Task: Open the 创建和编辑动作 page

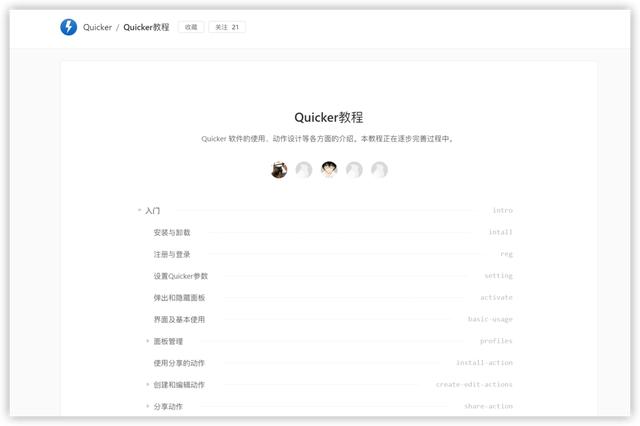Action: (179, 385)
